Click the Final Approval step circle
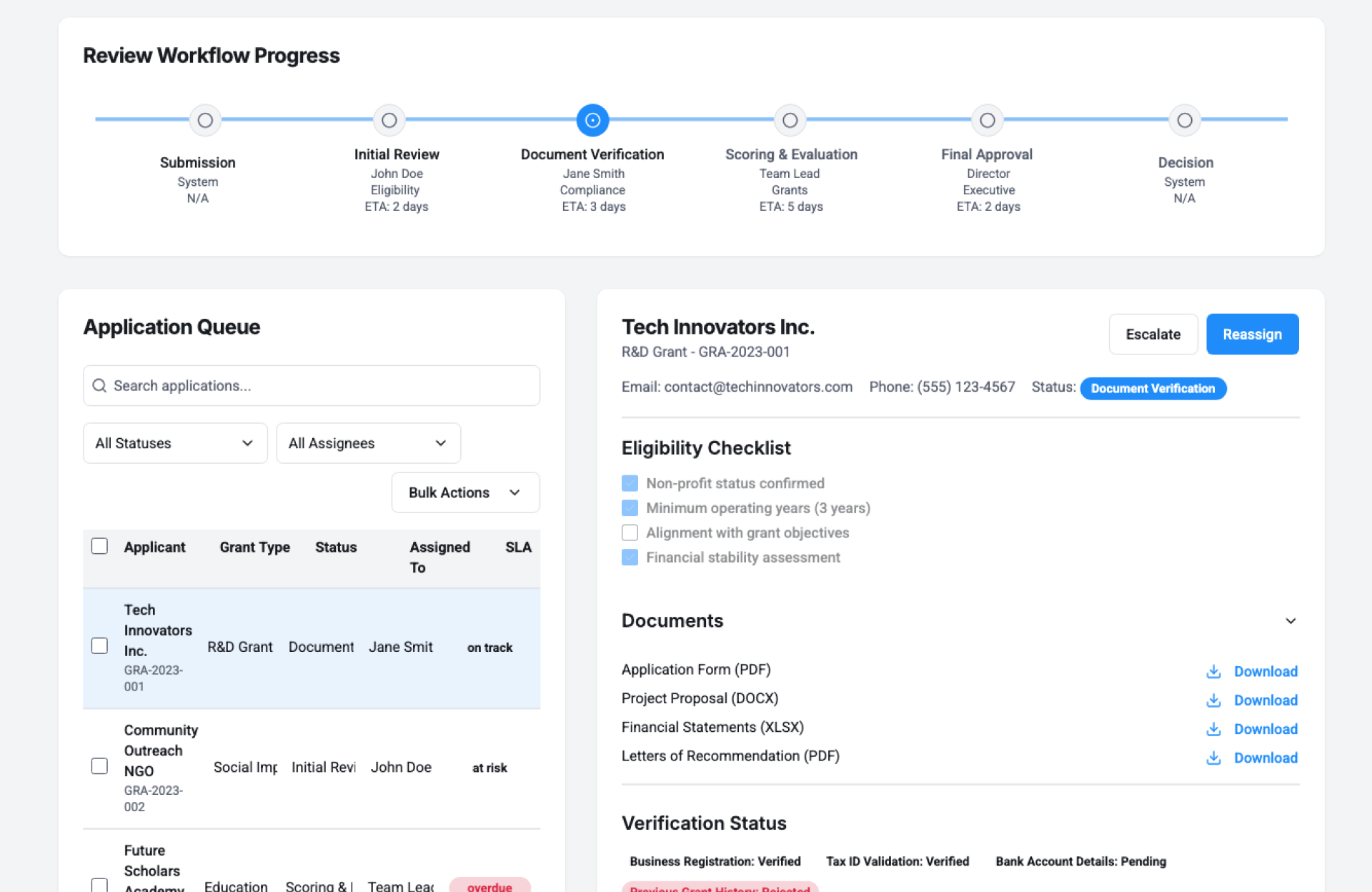This screenshot has width=1372, height=892. (987, 120)
